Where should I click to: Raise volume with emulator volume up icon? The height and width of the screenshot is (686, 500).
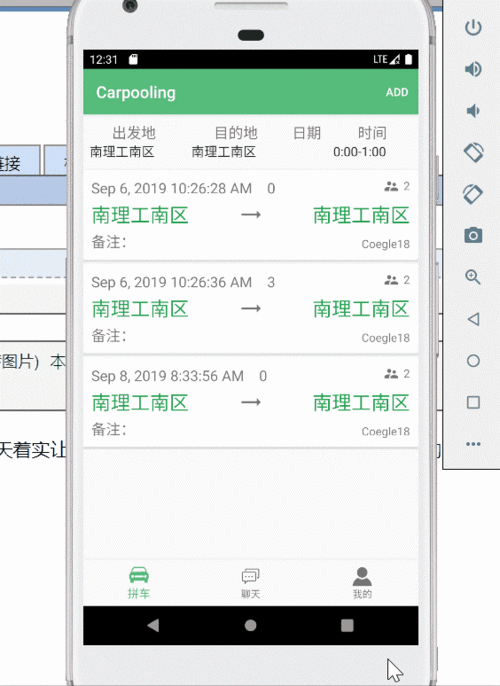(473, 69)
